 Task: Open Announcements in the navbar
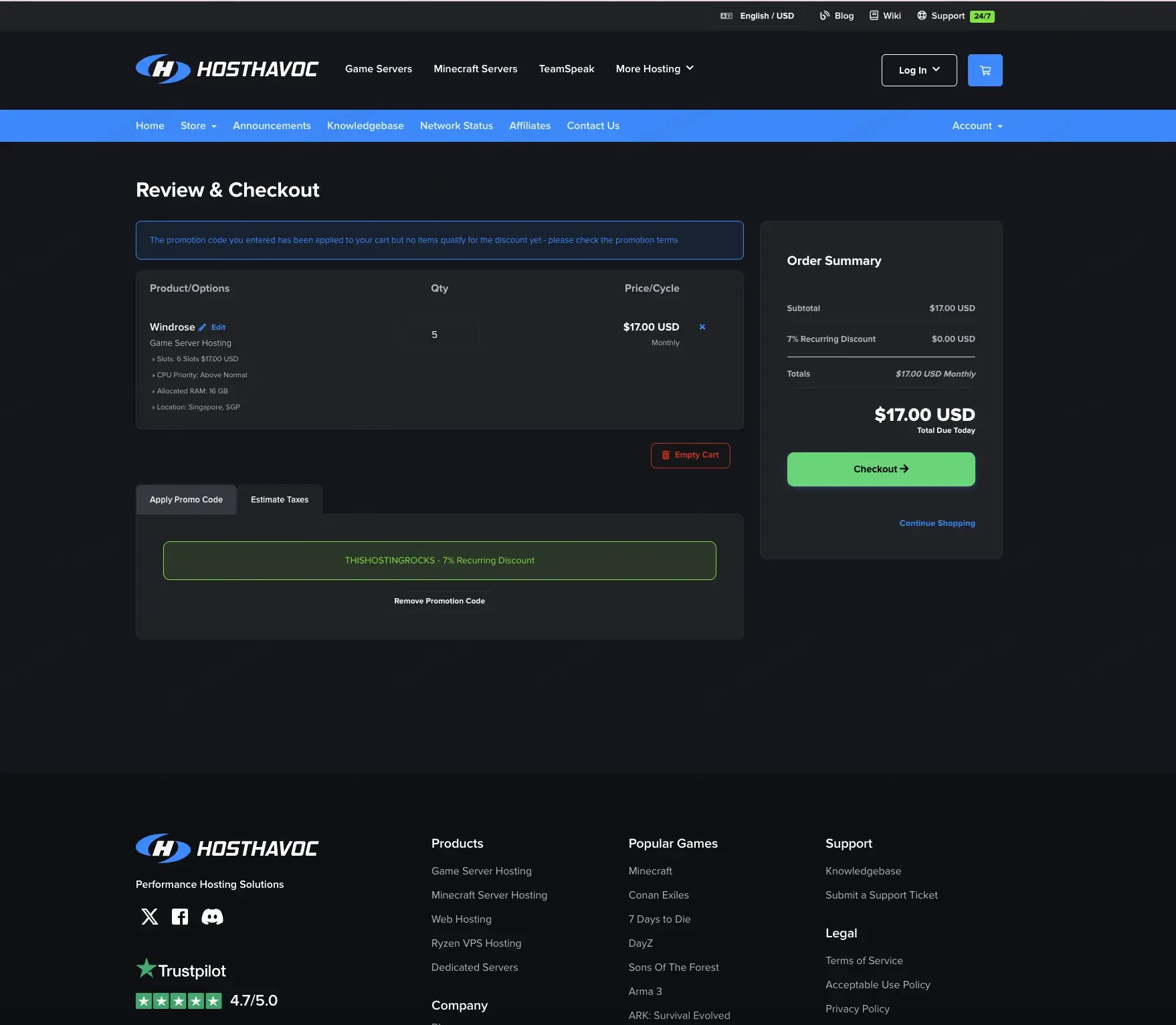pyautogui.click(x=272, y=126)
